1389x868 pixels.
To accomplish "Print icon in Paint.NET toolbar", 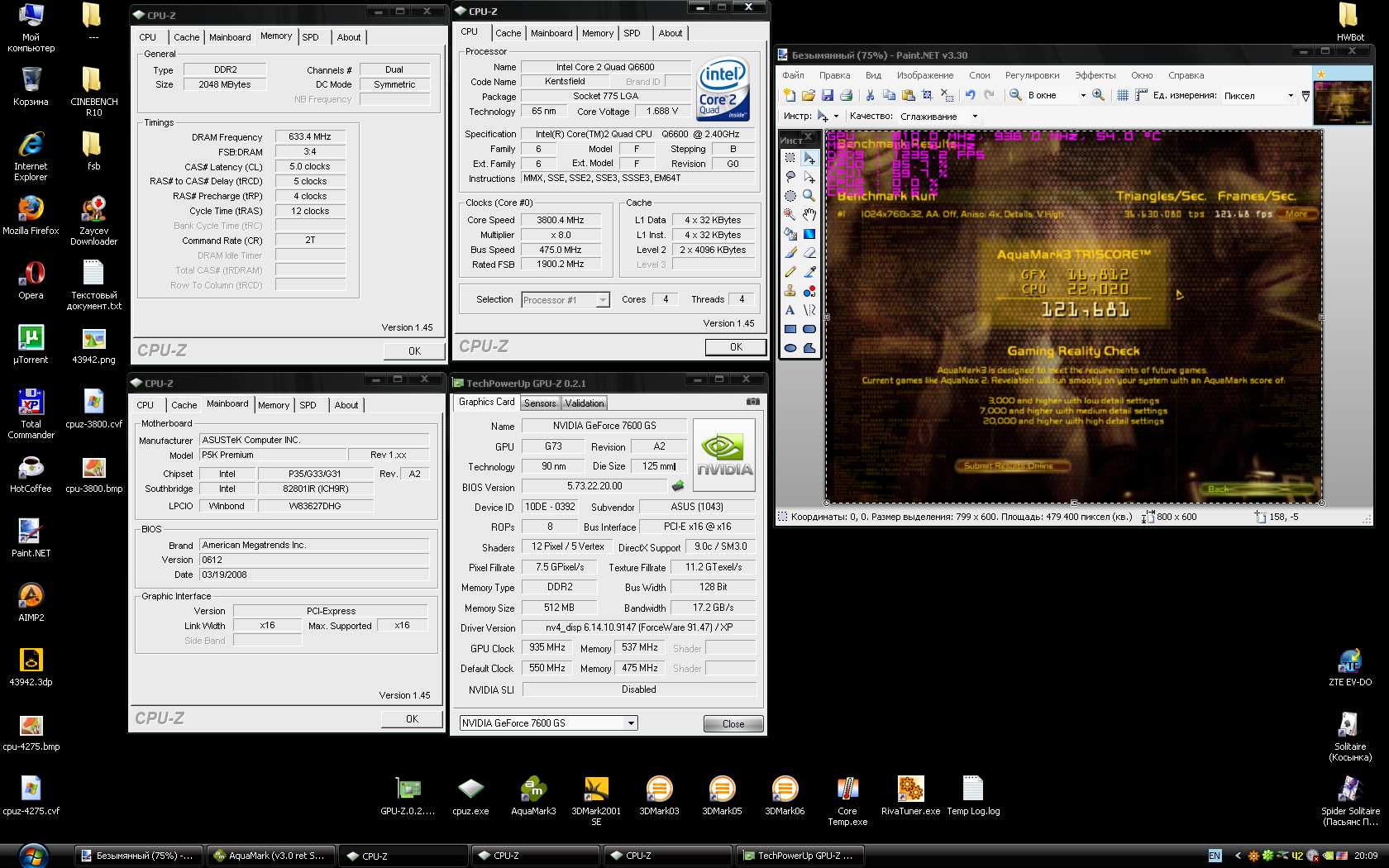I will [x=846, y=95].
